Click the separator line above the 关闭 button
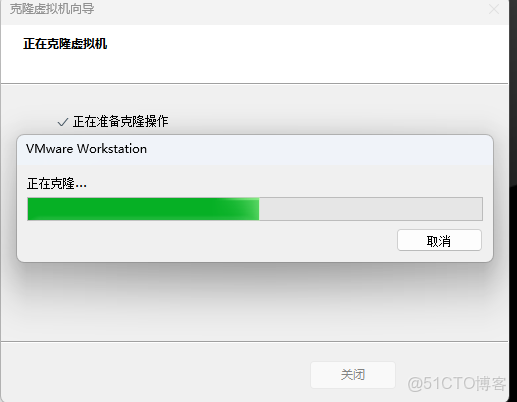Screen dimensions: 517x402 point(255,341)
